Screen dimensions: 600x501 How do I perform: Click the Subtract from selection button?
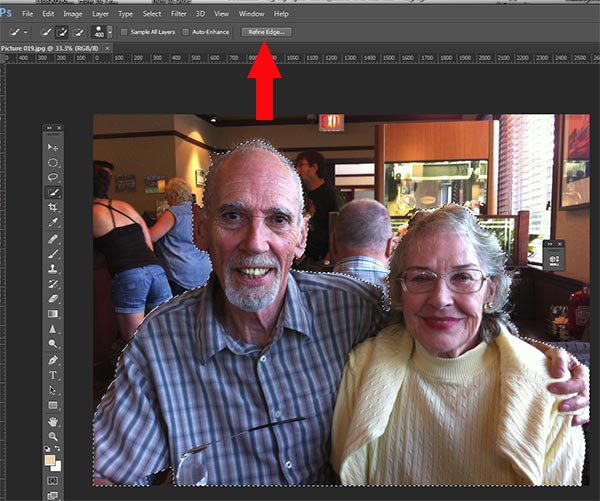[79, 32]
